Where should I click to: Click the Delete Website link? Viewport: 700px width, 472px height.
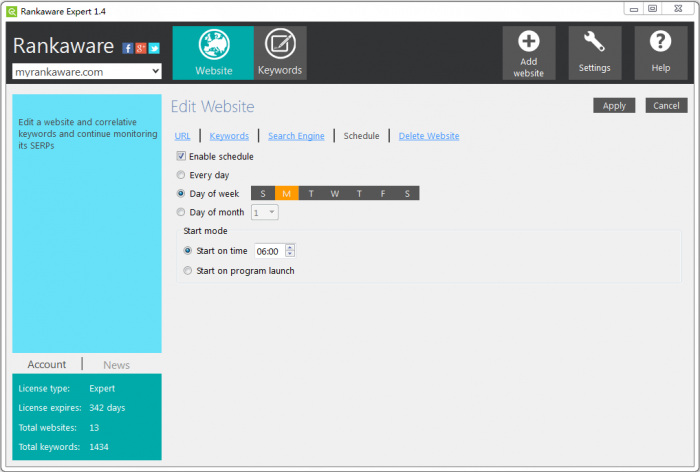[429, 136]
